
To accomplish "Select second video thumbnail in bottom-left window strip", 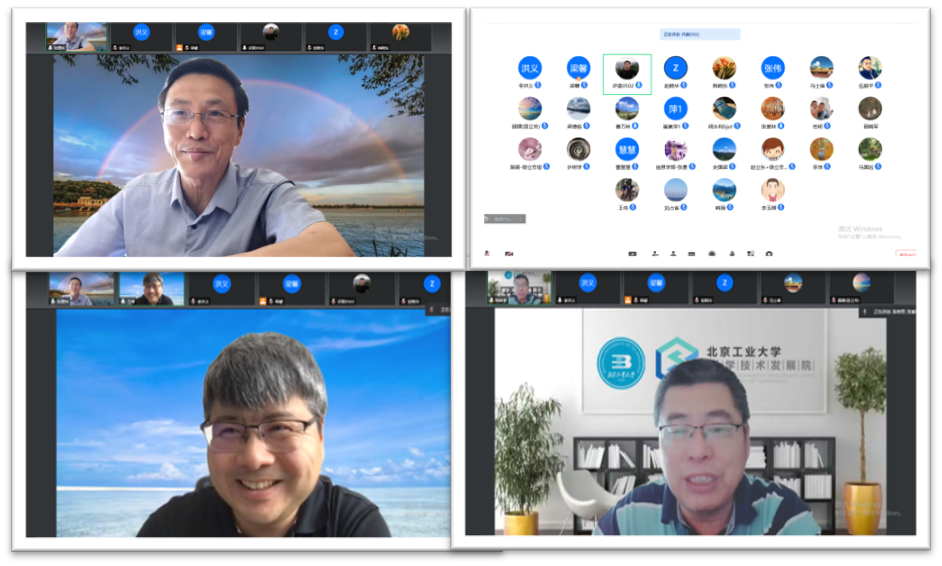I will (152, 288).
